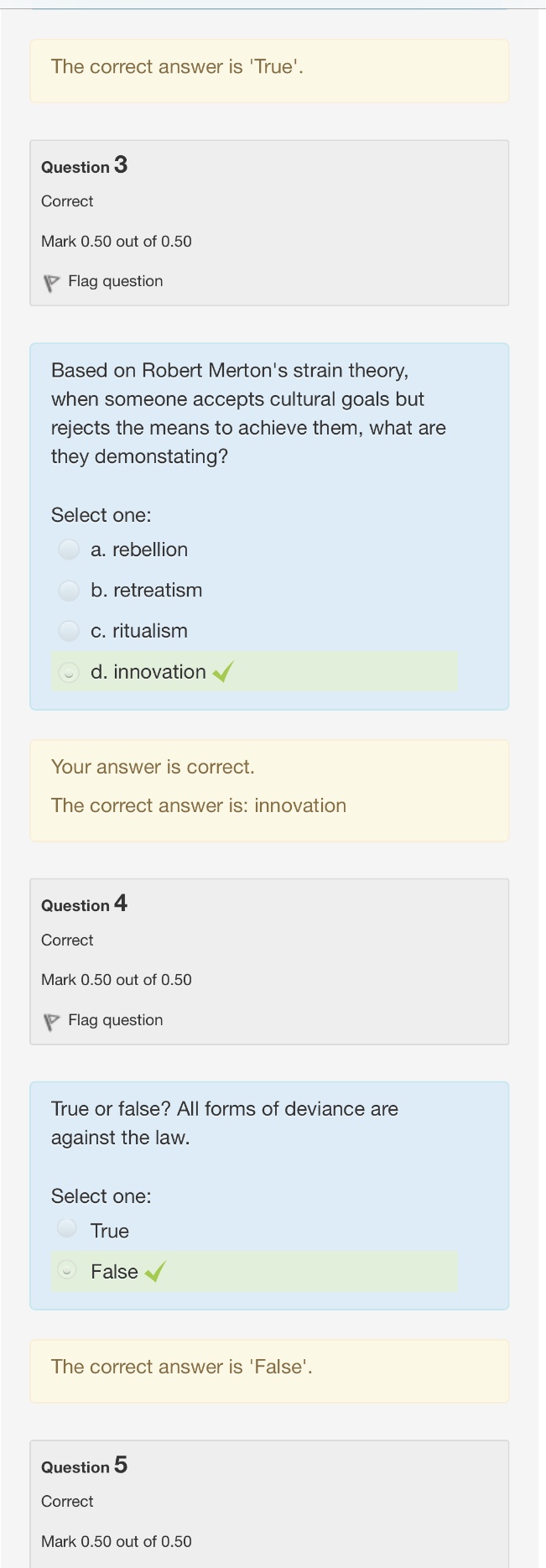Click the "Your answer is correct." feedback text
This screenshot has width=546, height=1568.
pyautogui.click(x=153, y=767)
